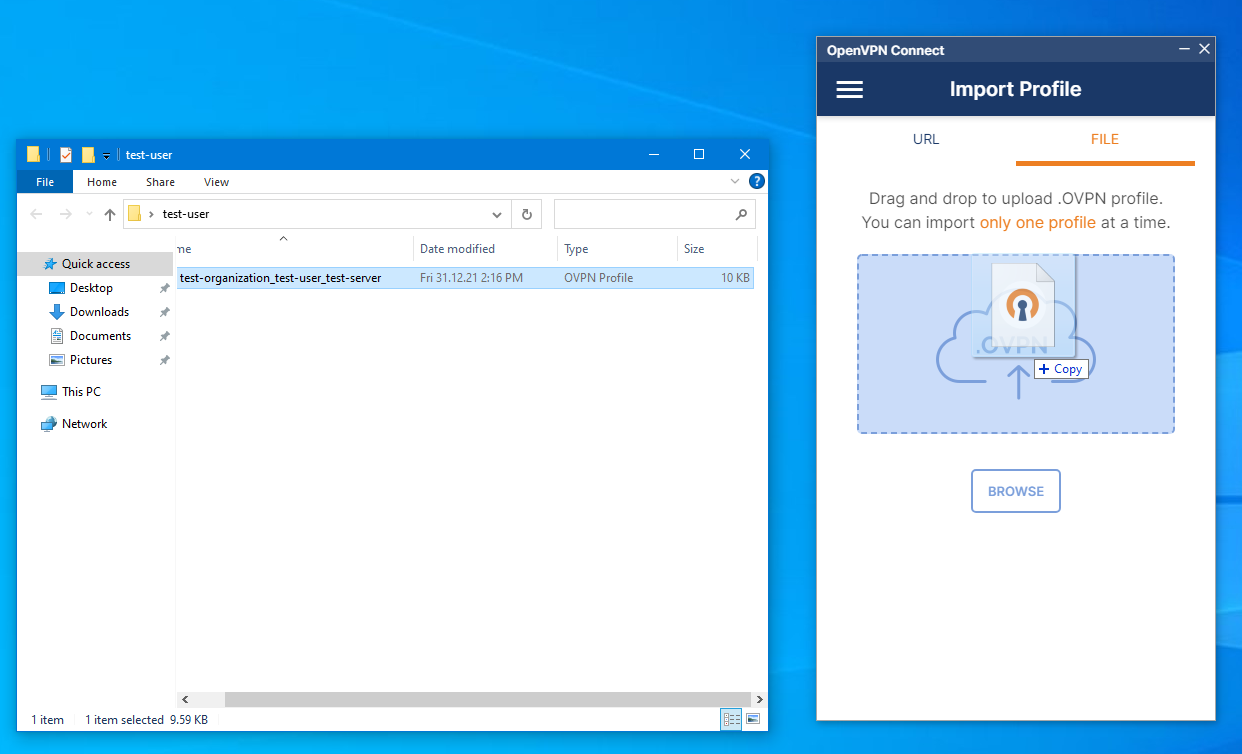Select the test-organization_test-user_test-server file
This screenshot has width=1242, height=754.
(280, 278)
